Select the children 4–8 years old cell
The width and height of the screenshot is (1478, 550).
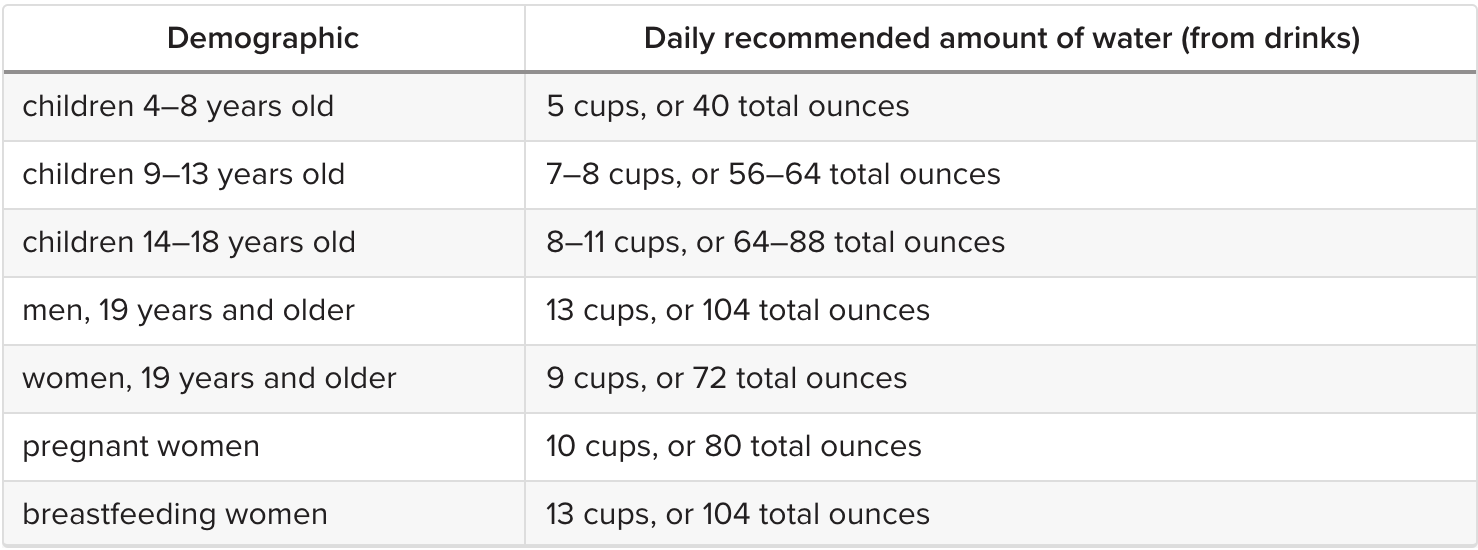tap(263, 107)
